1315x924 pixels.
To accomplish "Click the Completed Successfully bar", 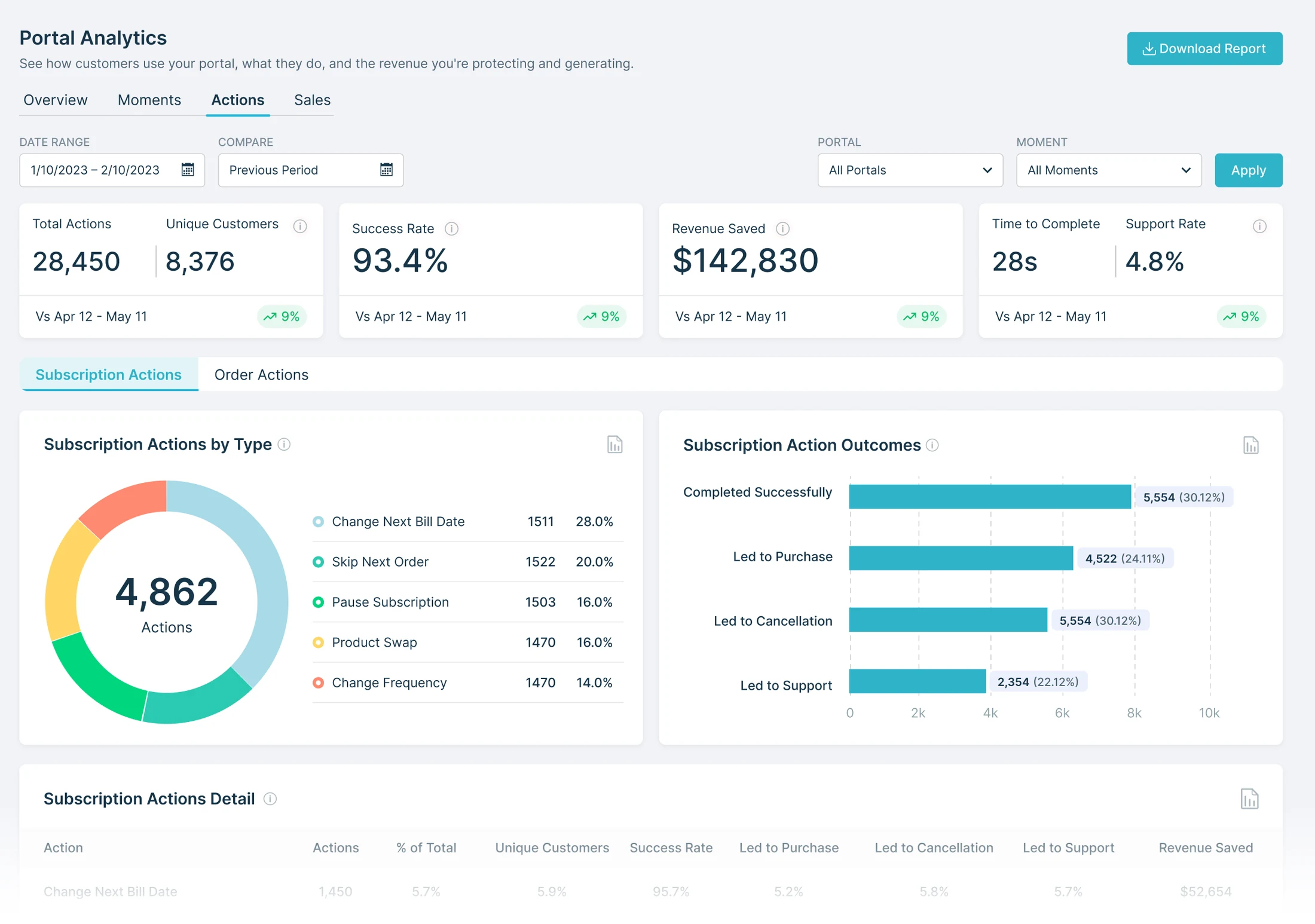I will click(990, 496).
